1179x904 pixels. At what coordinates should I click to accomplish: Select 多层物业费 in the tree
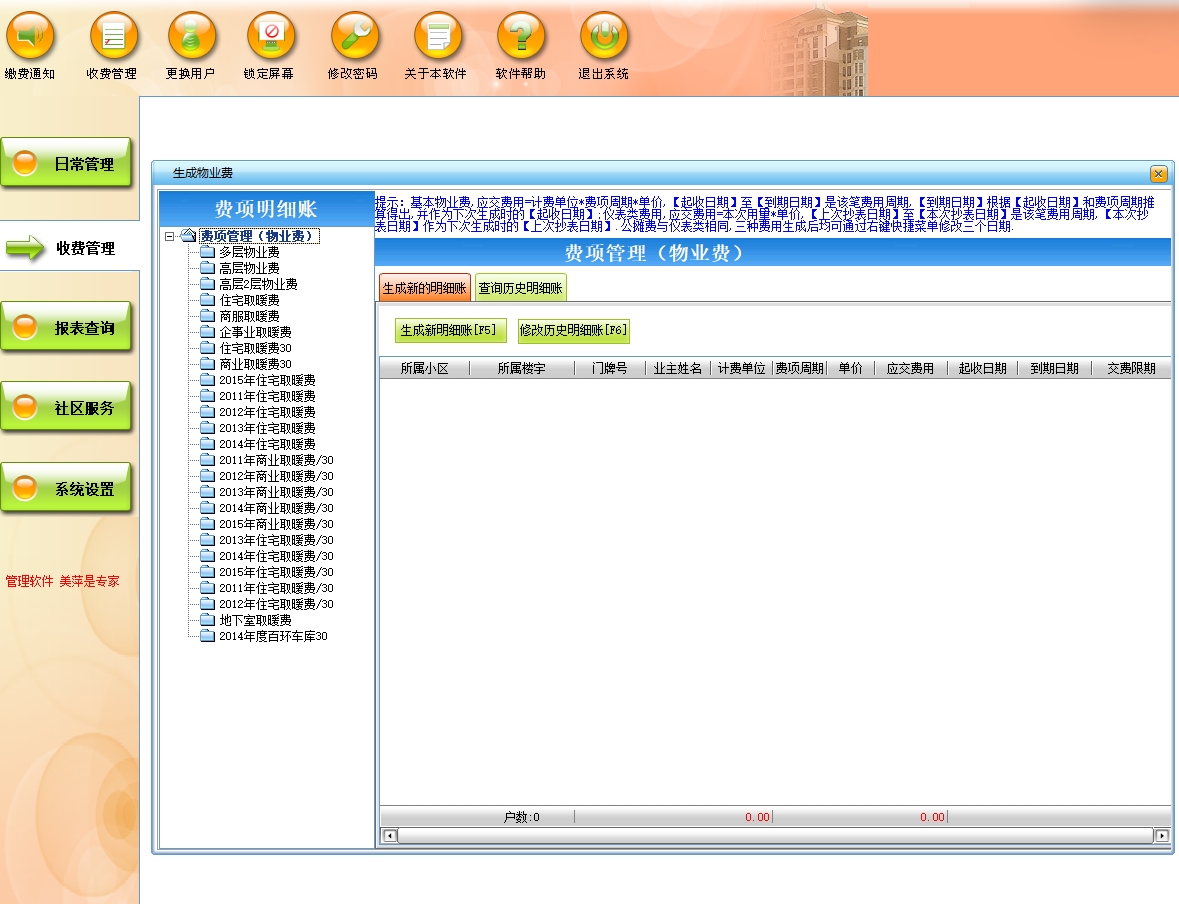pyautogui.click(x=249, y=252)
